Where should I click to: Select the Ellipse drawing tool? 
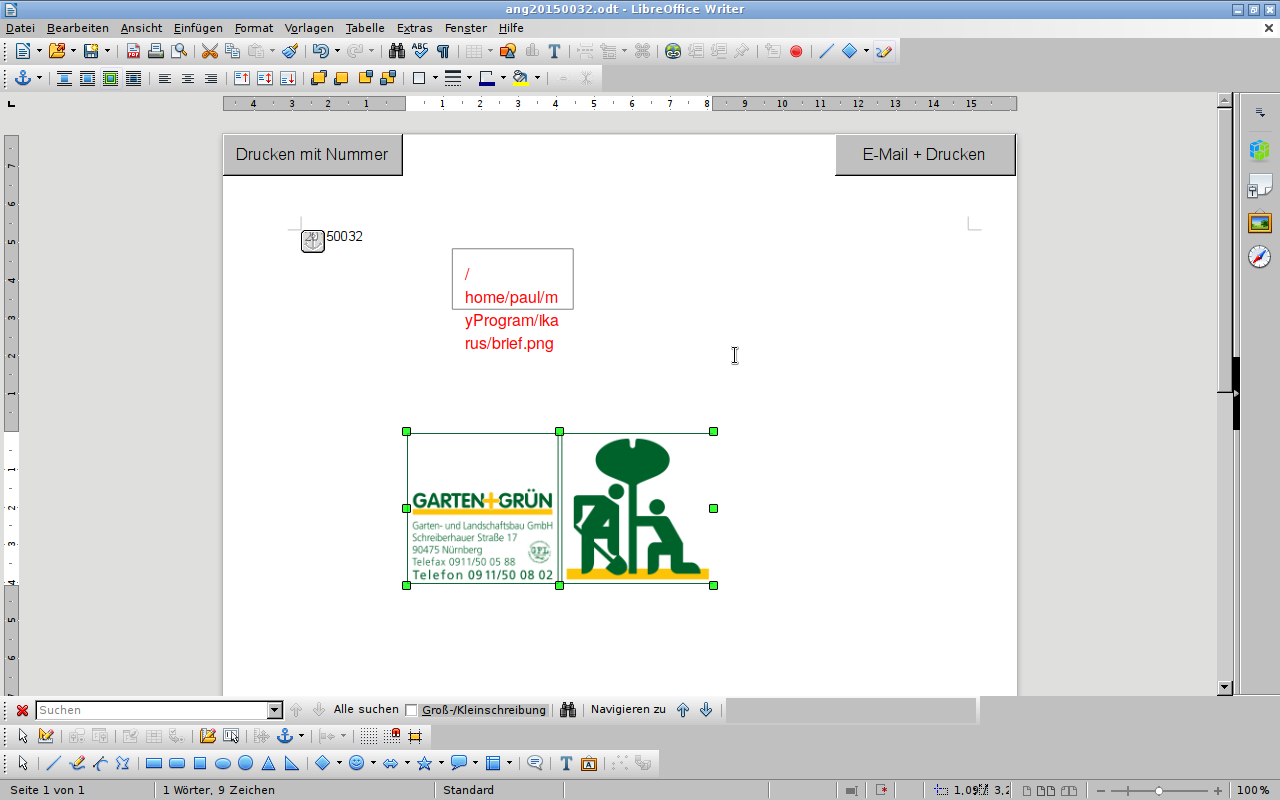point(223,763)
